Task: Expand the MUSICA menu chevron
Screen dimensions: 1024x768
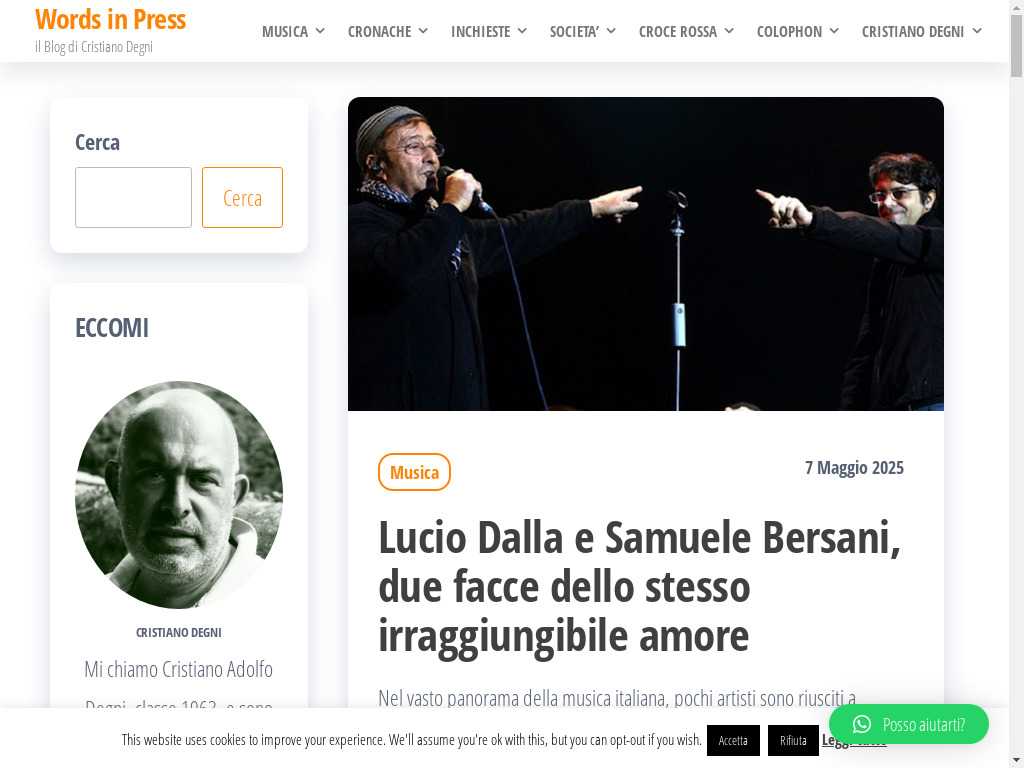Action: click(x=320, y=31)
